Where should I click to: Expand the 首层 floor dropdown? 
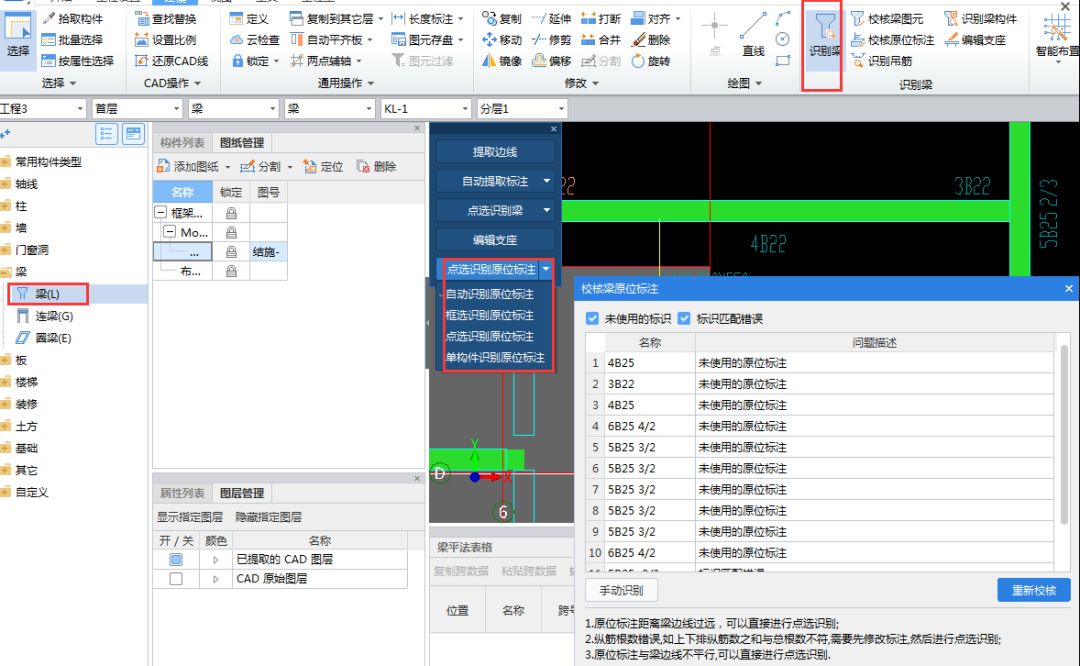(x=176, y=108)
